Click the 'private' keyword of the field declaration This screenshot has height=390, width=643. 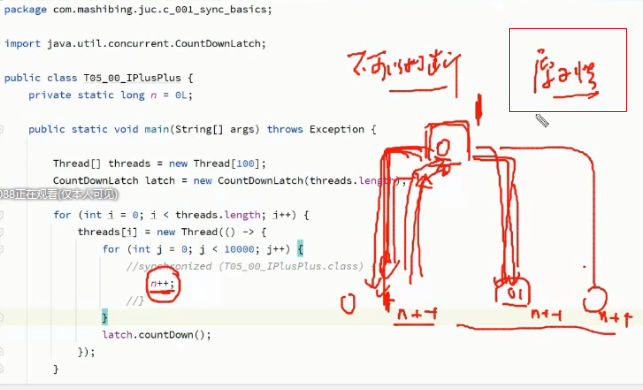pyautogui.click(x=50, y=95)
